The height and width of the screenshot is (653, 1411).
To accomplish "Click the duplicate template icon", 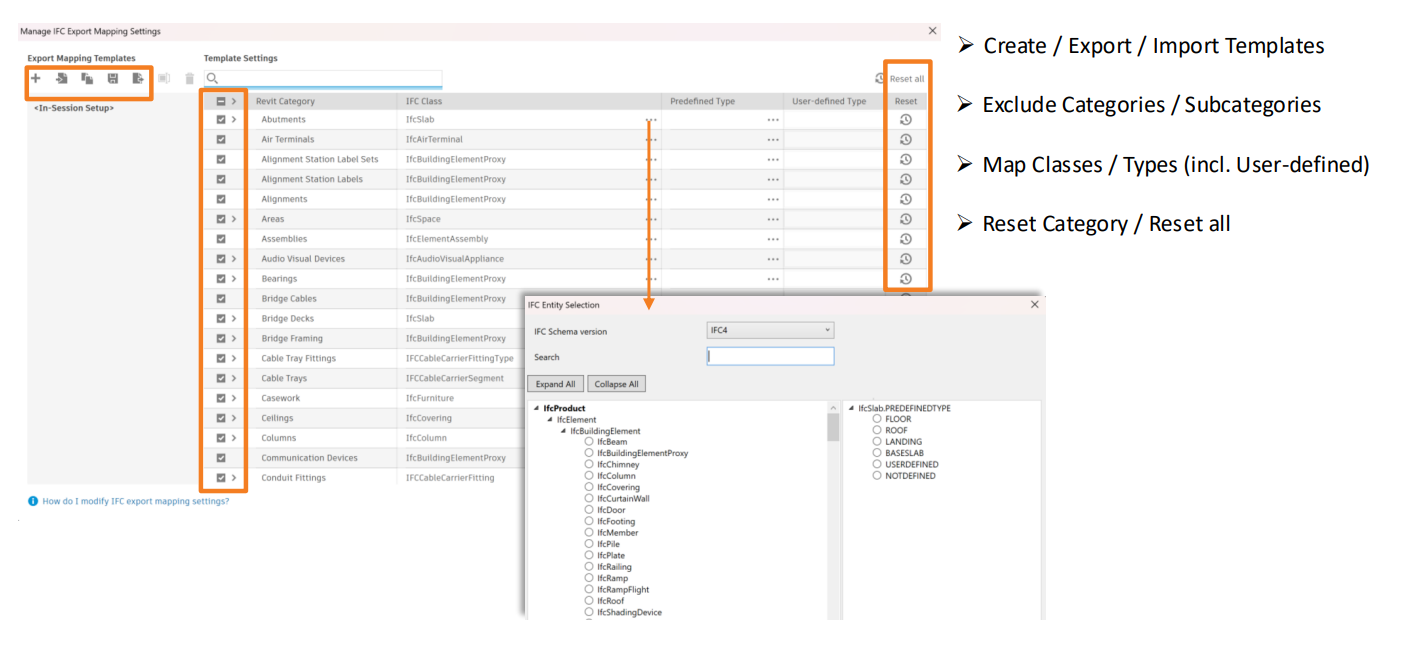I will [87, 78].
